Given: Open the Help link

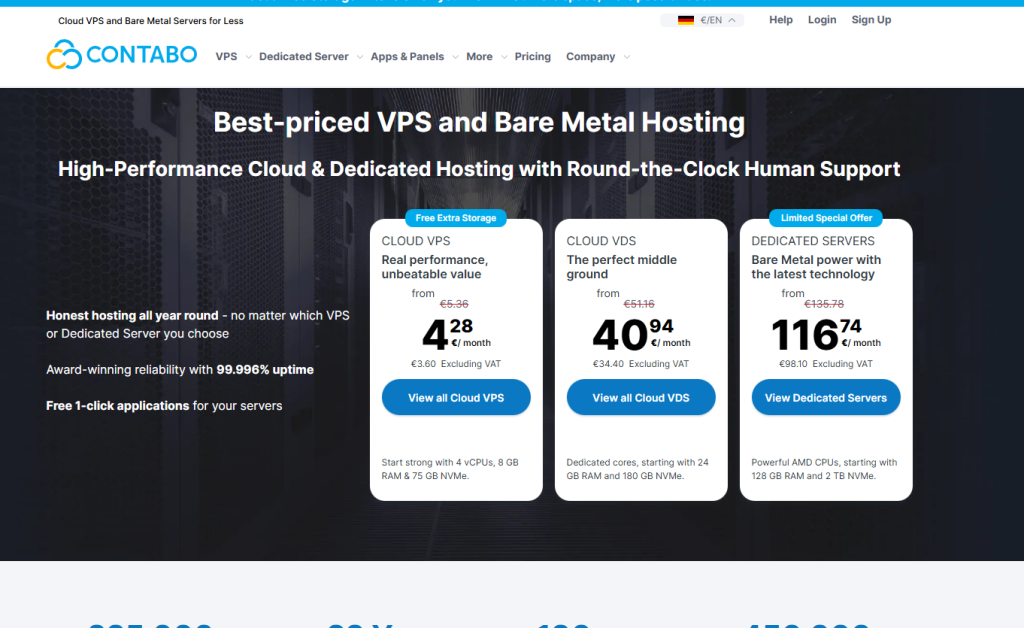Looking at the screenshot, I should click(780, 20).
